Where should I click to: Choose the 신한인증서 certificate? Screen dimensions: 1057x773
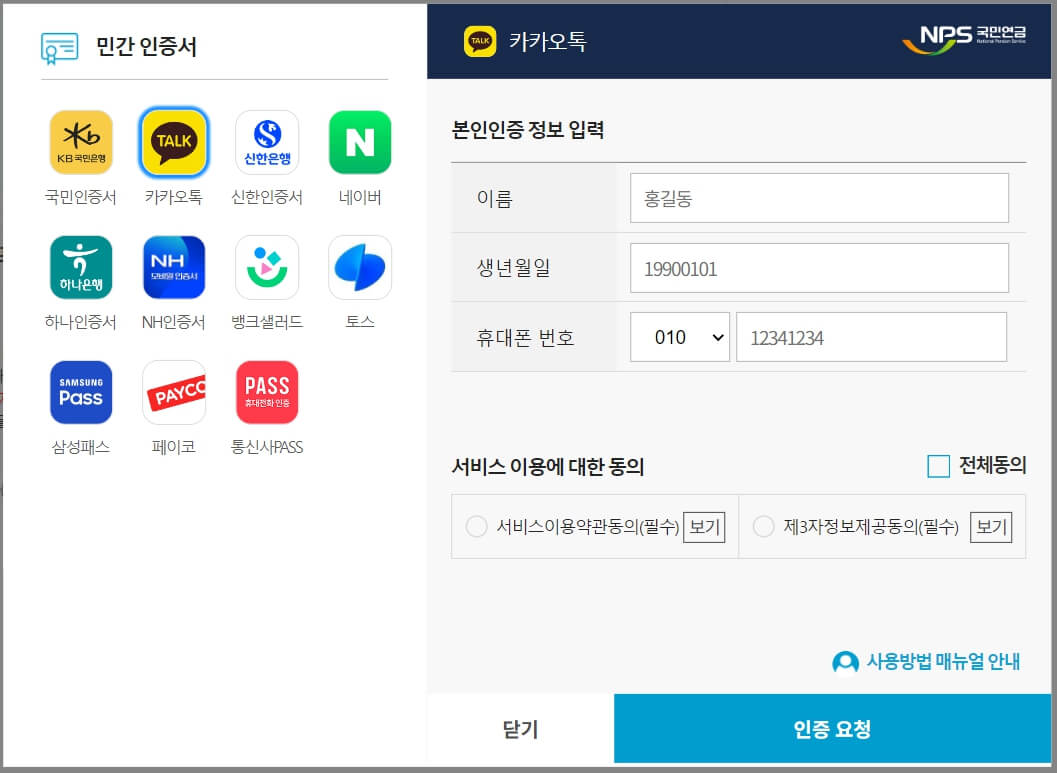point(267,142)
